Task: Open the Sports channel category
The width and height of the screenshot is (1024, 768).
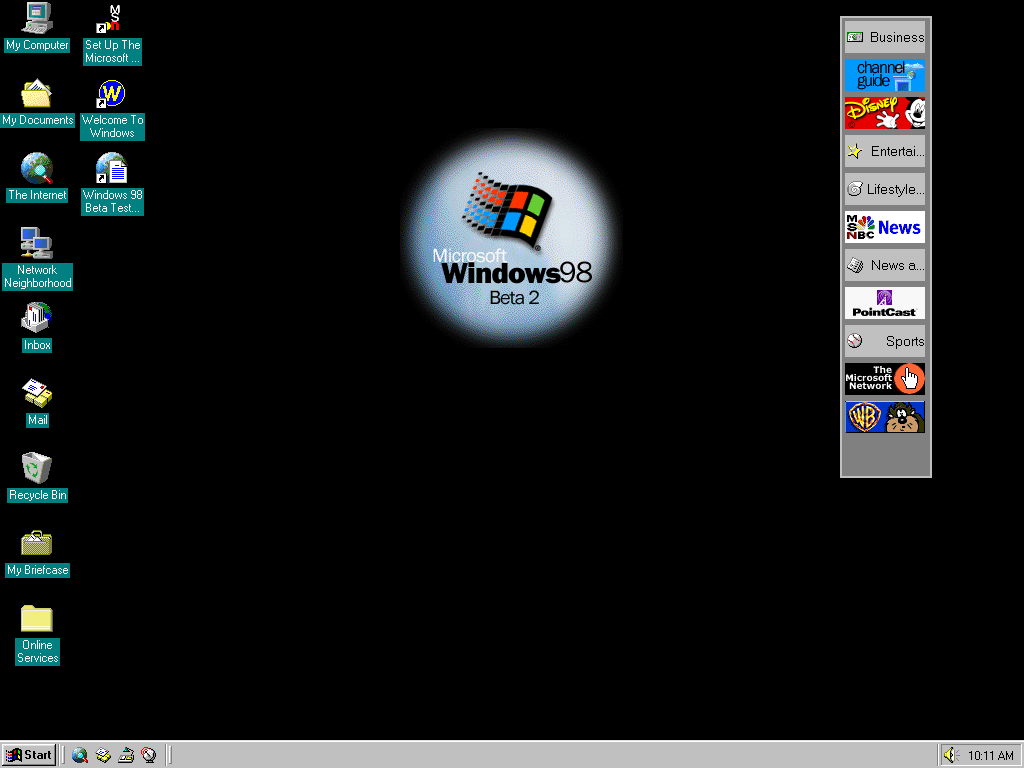Action: pos(885,341)
